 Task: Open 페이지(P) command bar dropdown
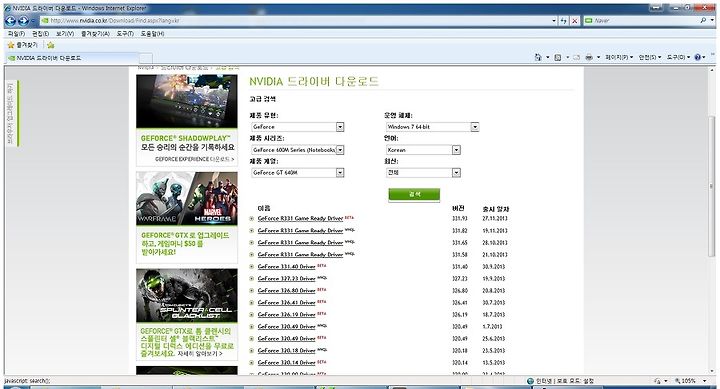coord(619,57)
